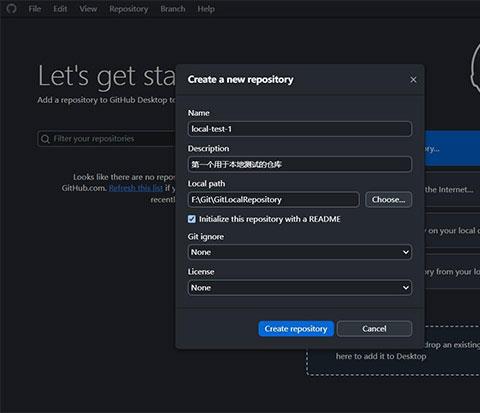Image resolution: width=480 pixels, height=413 pixels.
Task: Click the Description input field
Action: 300,164
